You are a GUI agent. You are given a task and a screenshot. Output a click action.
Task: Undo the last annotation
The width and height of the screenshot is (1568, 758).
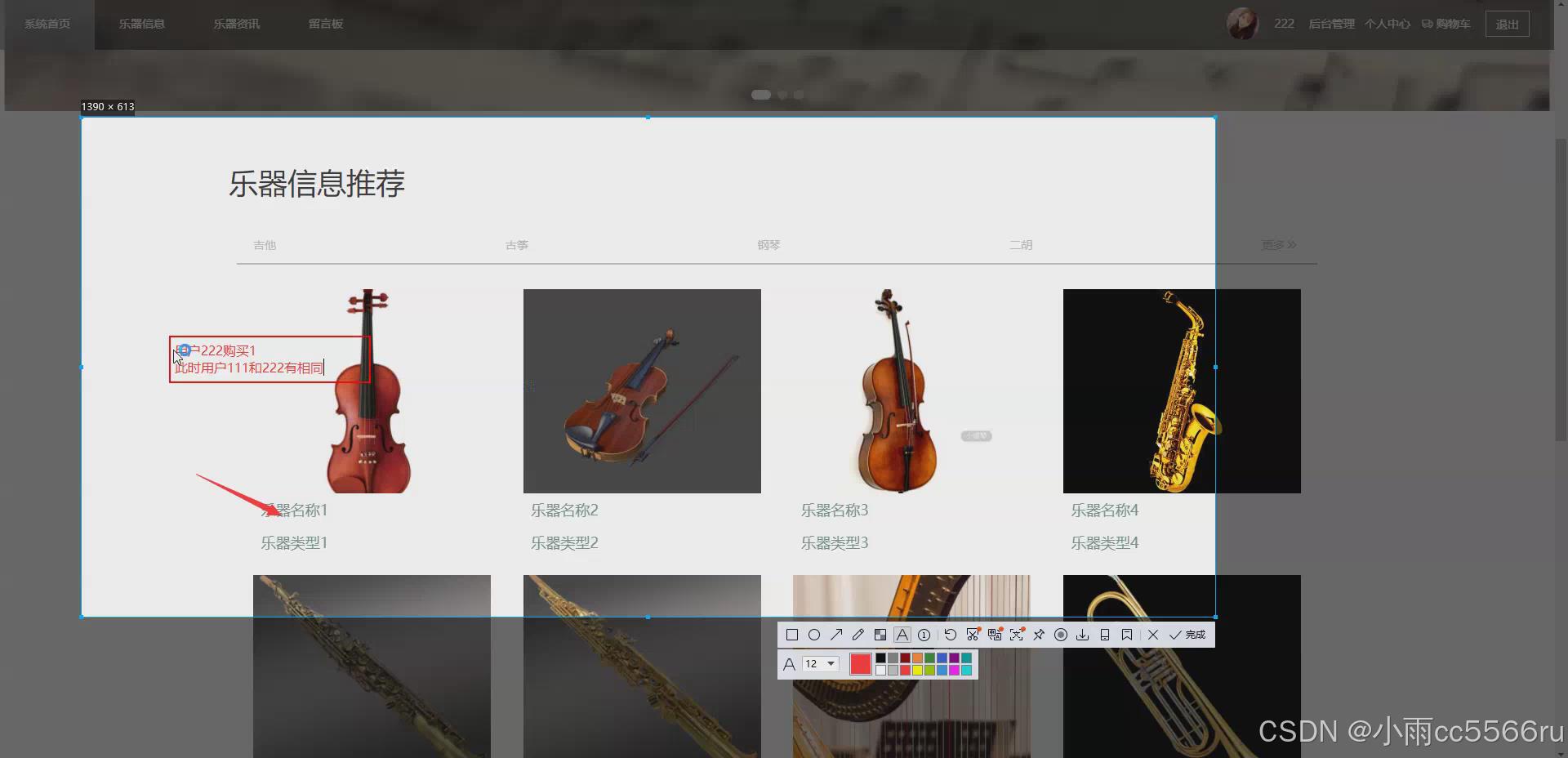click(951, 635)
